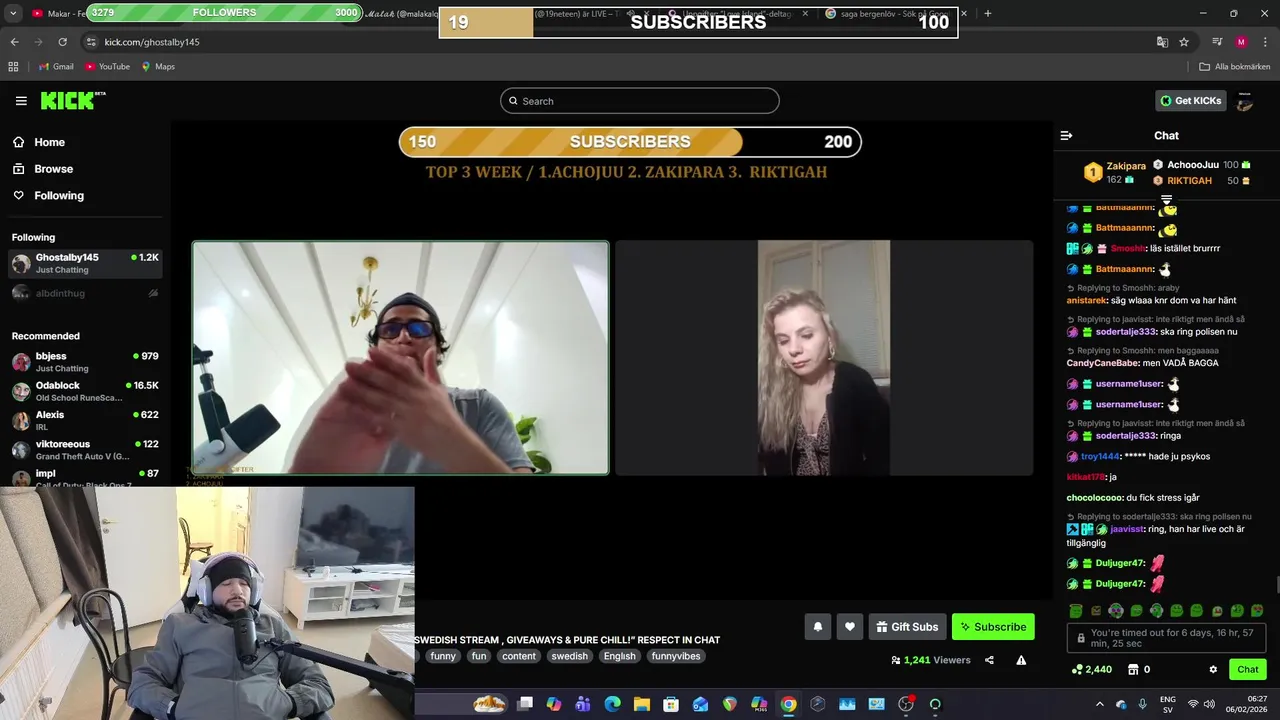
Task: Click the KICK logo
Action: 72,100
